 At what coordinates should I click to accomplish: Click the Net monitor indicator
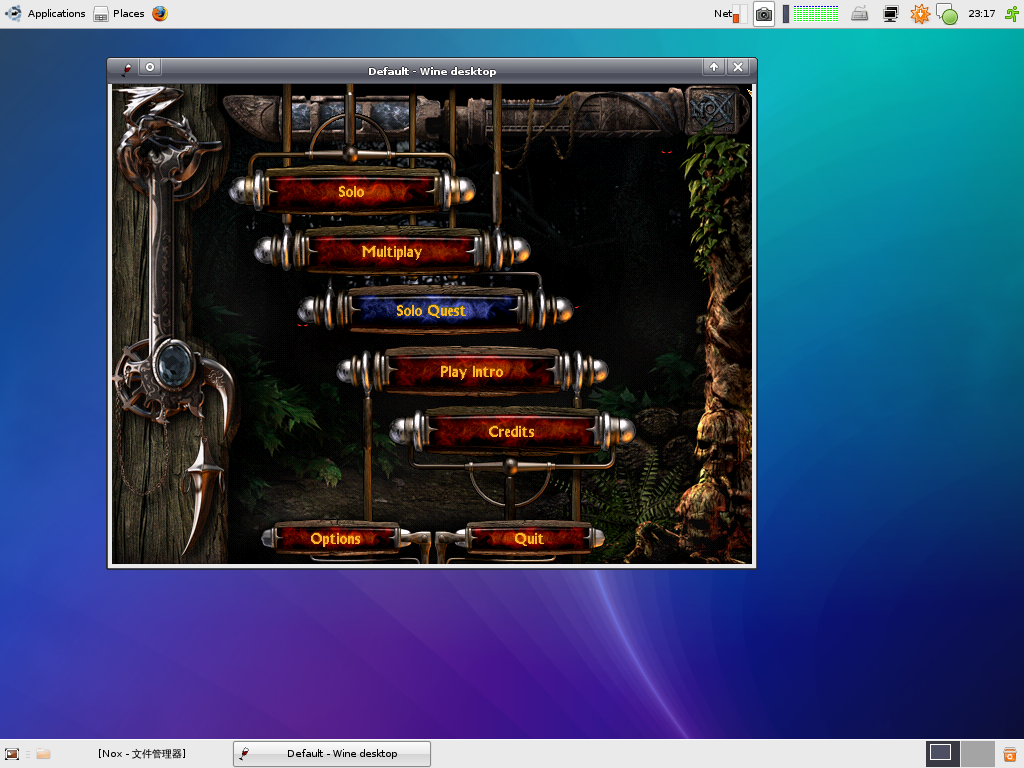(730, 14)
